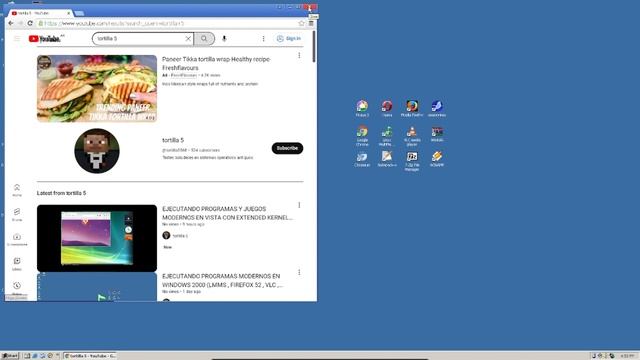Launch the Opera desktop shortcut
The image size is (640, 360).
[x=387, y=108]
